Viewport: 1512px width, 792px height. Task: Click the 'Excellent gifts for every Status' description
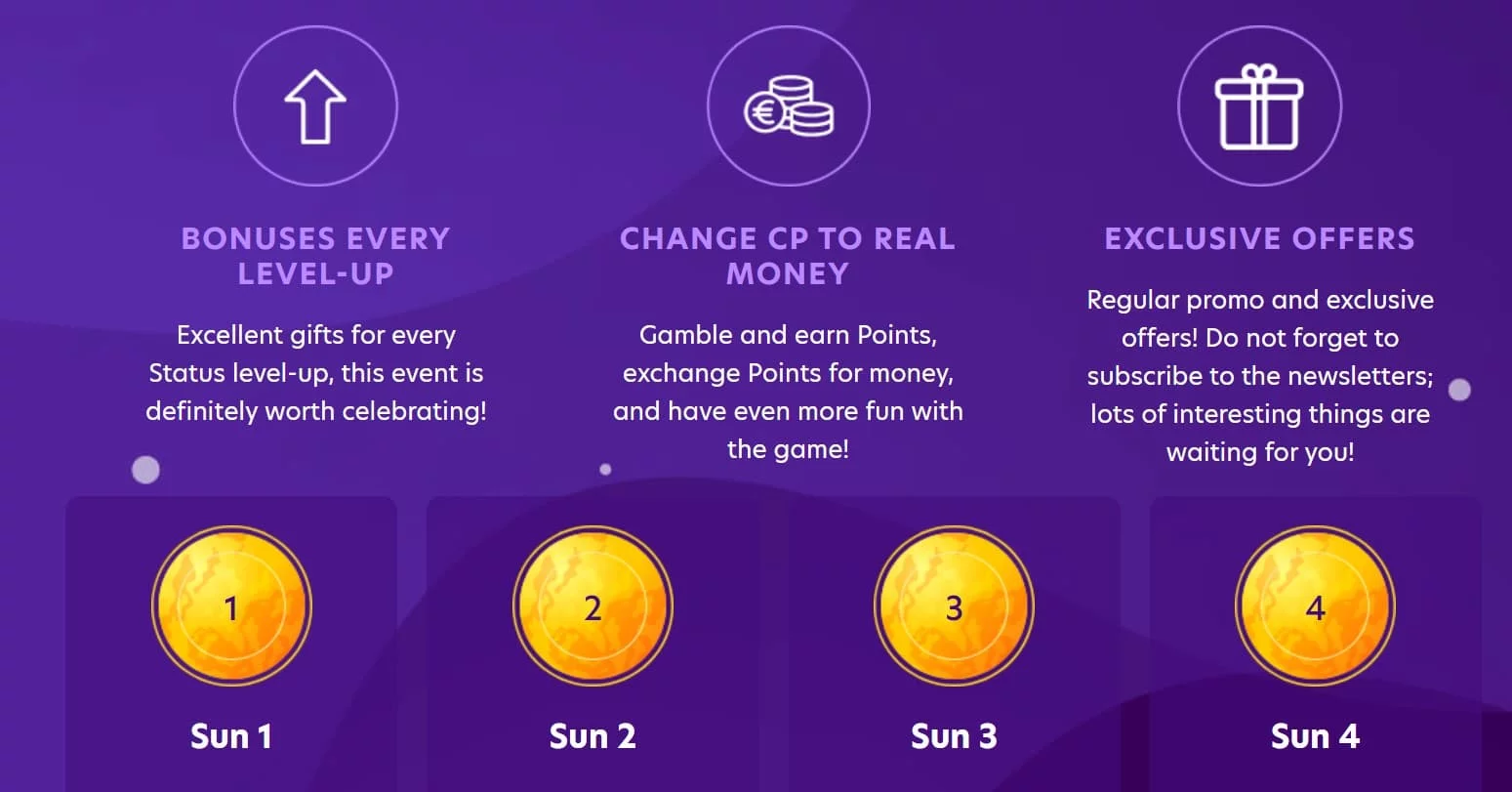315,373
